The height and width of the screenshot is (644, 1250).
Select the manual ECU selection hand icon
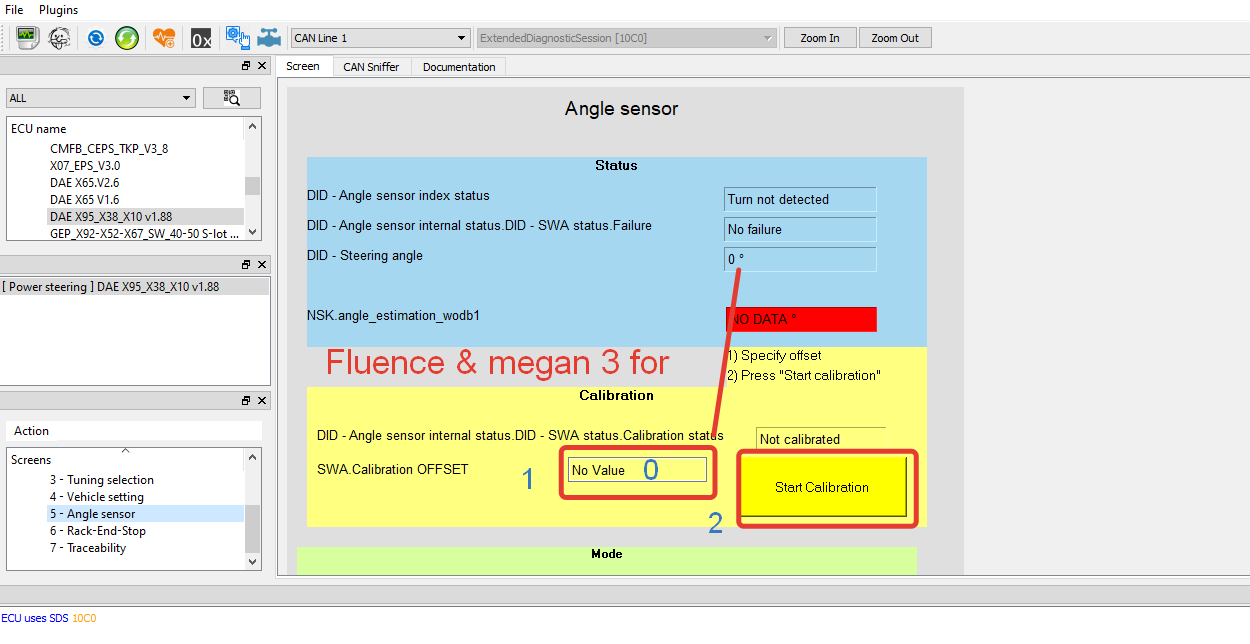(238, 37)
